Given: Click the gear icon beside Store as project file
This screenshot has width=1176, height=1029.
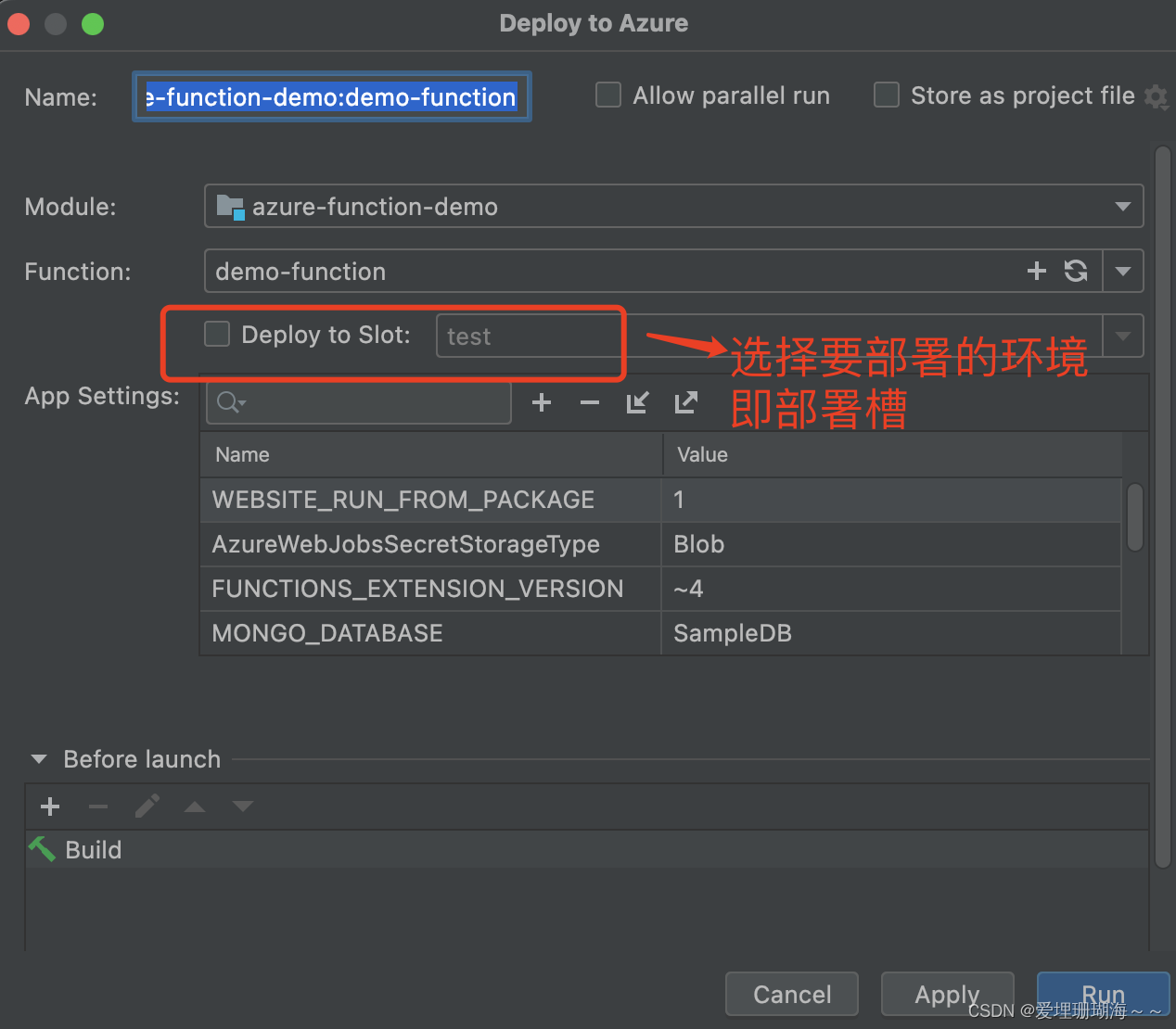Looking at the screenshot, I should pyautogui.click(x=1156, y=96).
